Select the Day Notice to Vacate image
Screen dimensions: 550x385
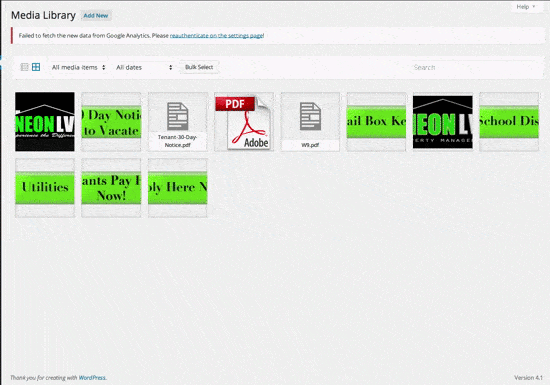pos(111,122)
